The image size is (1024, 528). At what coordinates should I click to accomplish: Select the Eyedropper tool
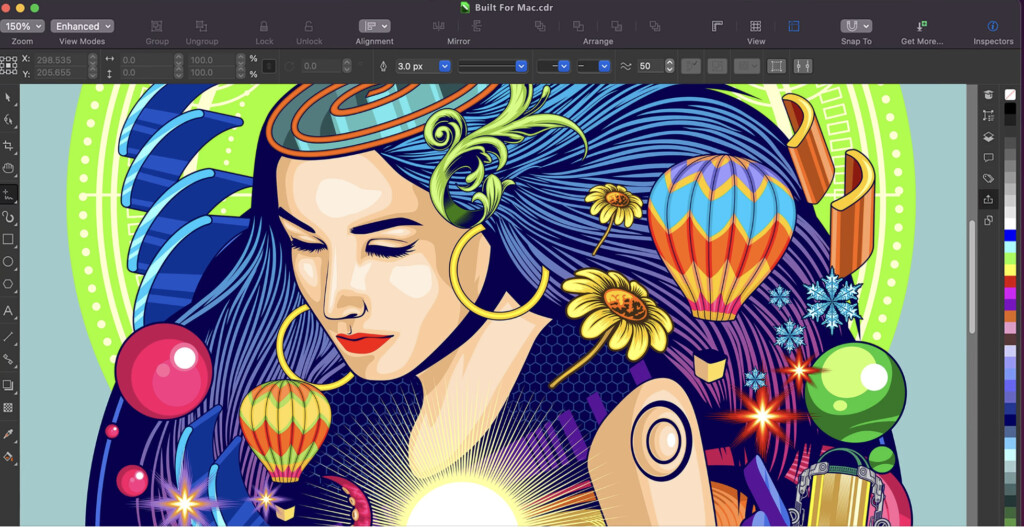(8, 434)
